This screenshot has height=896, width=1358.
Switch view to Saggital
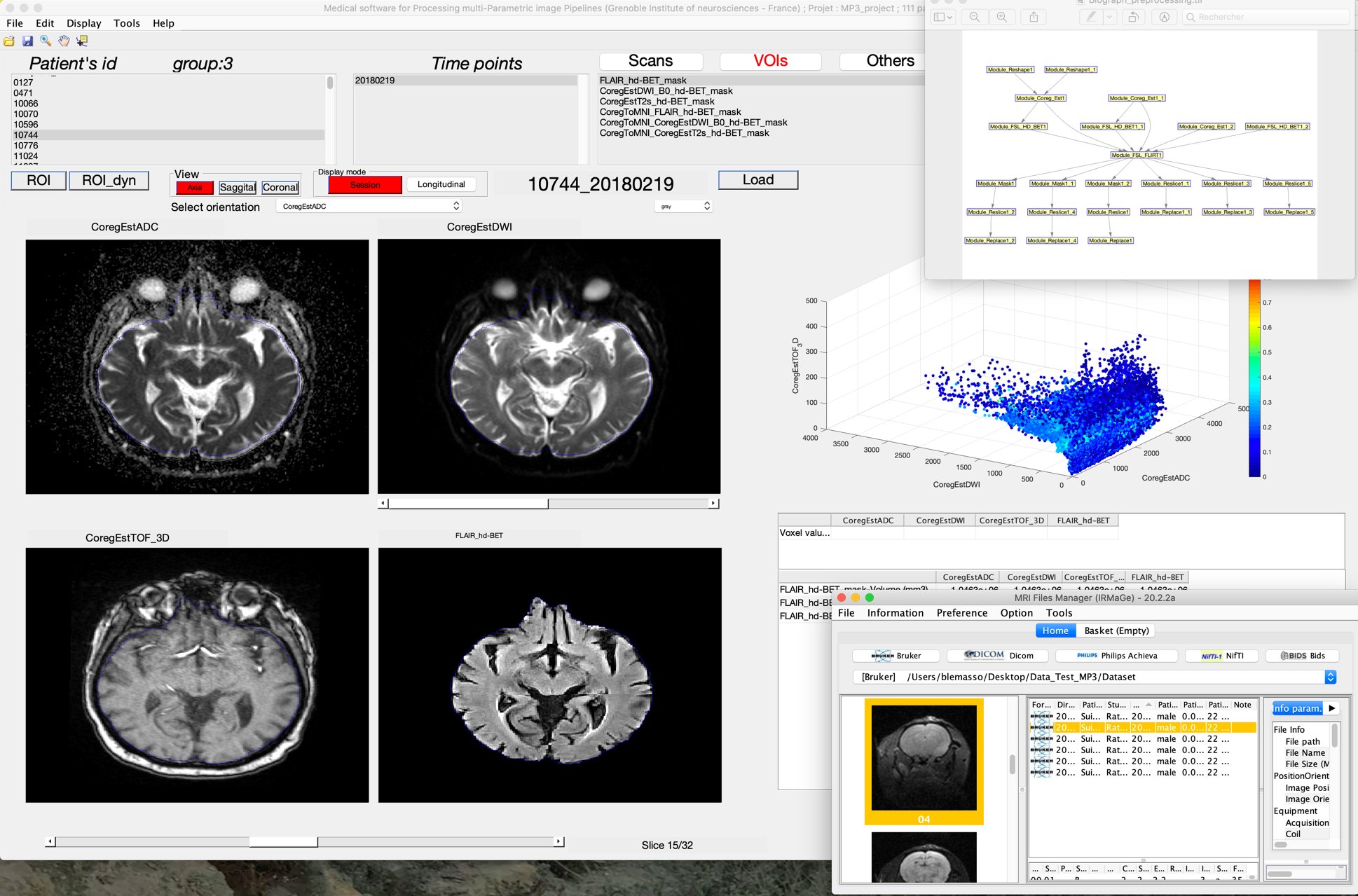coord(238,187)
